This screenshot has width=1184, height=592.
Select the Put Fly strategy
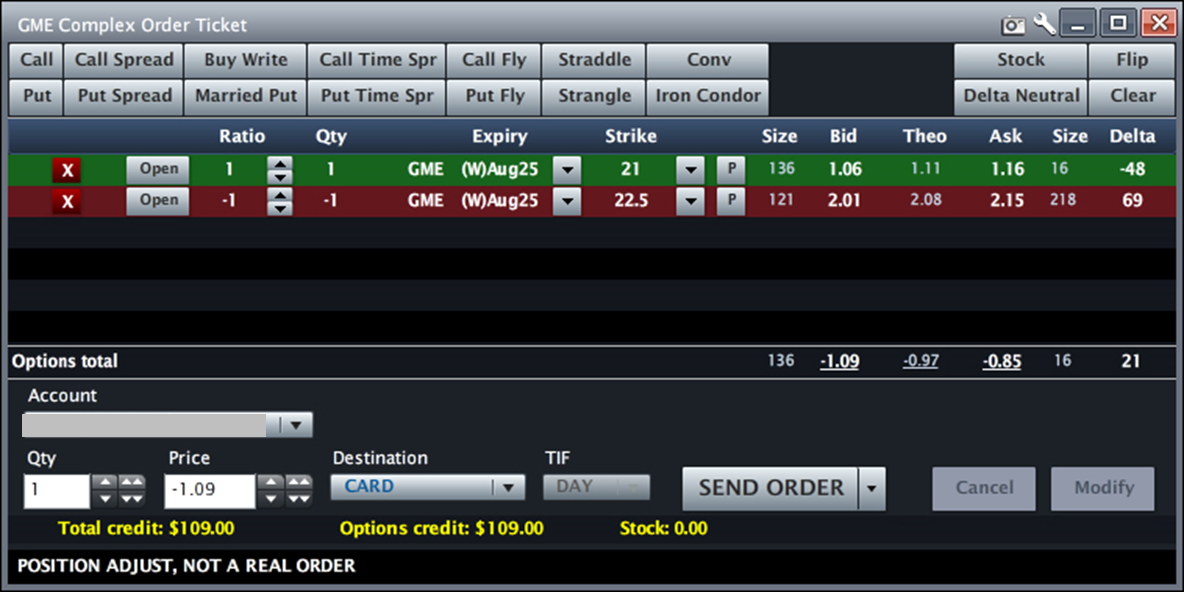[494, 97]
